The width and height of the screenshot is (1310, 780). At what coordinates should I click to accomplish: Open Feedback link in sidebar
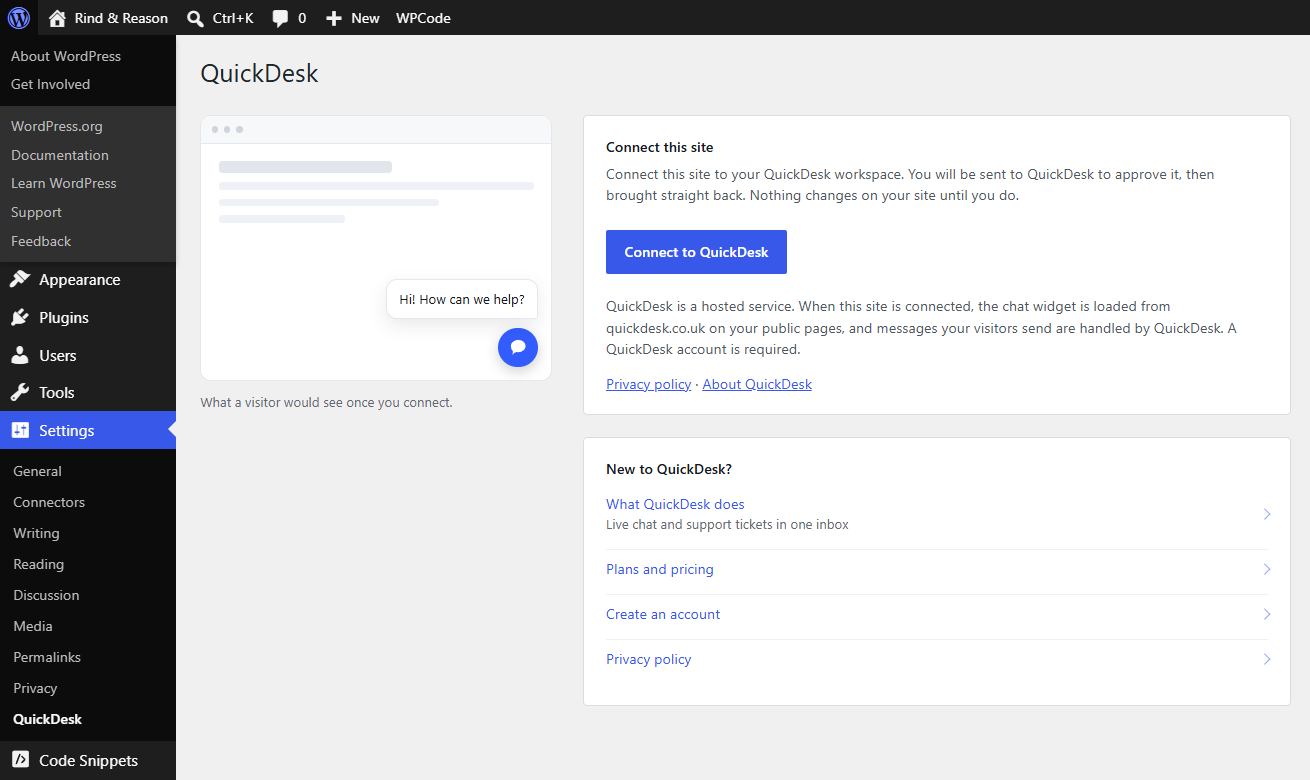pyautogui.click(x=41, y=241)
